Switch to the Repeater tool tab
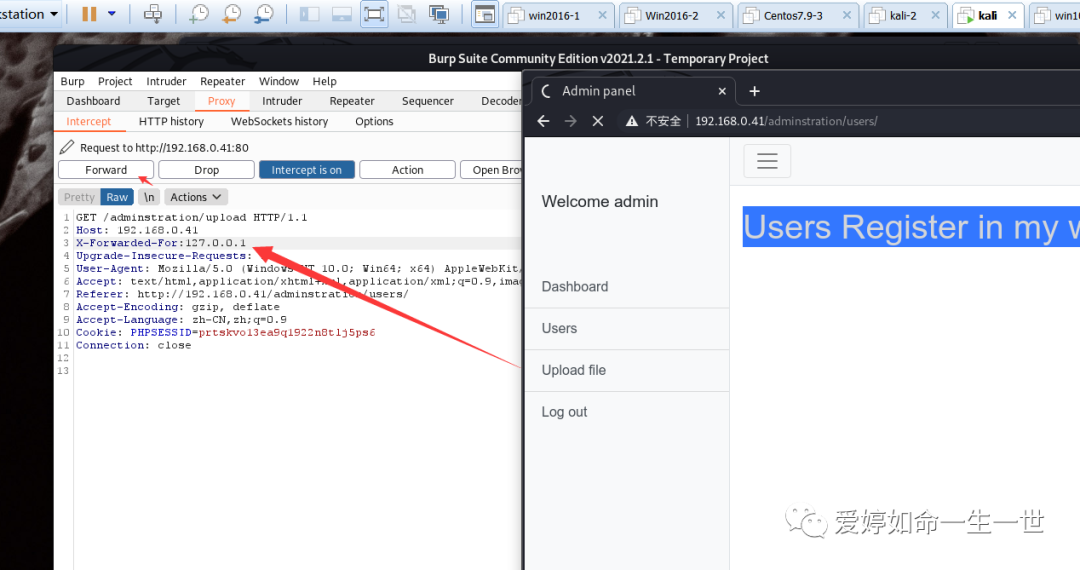The image size is (1080, 570). pos(351,101)
